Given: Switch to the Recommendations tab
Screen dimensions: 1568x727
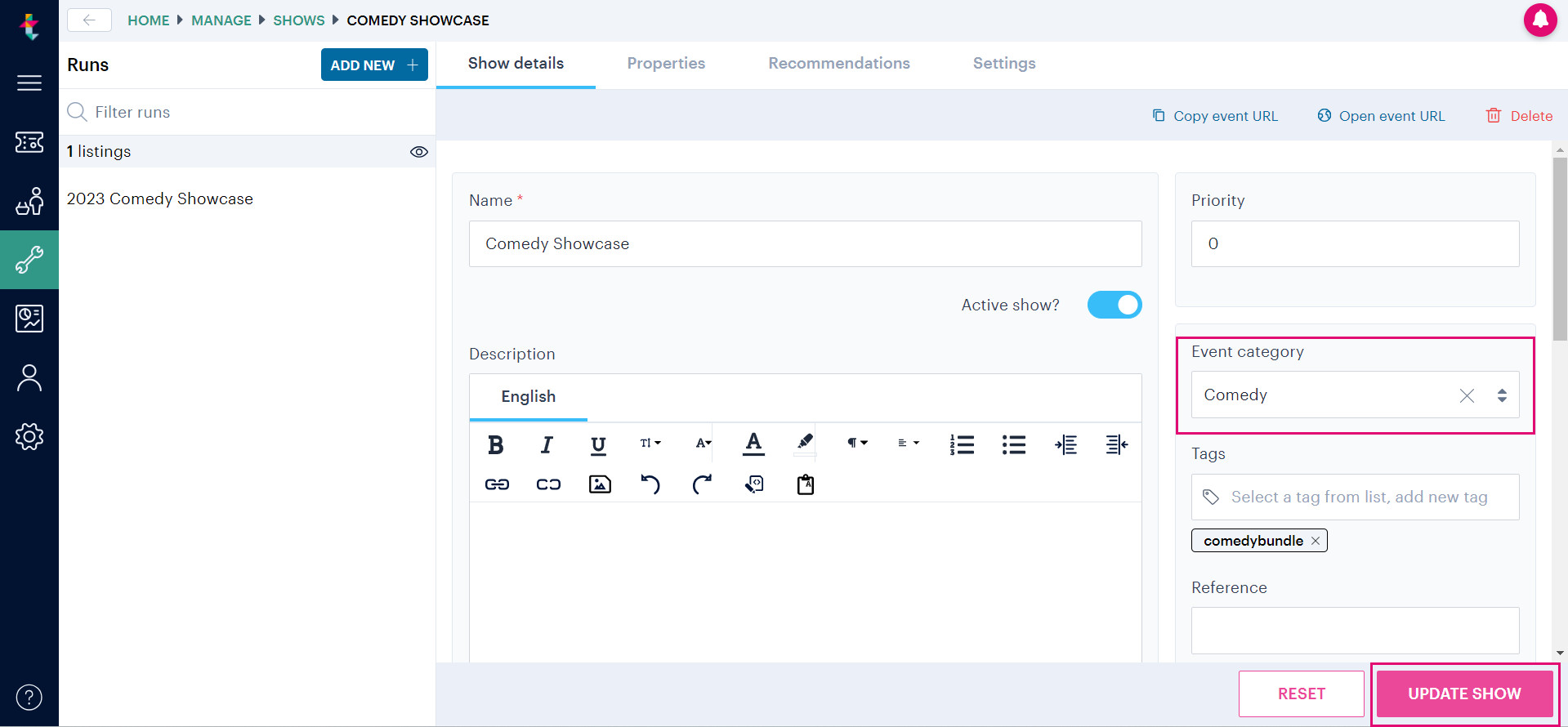Looking at the screenshot, I should click(839, 64).
